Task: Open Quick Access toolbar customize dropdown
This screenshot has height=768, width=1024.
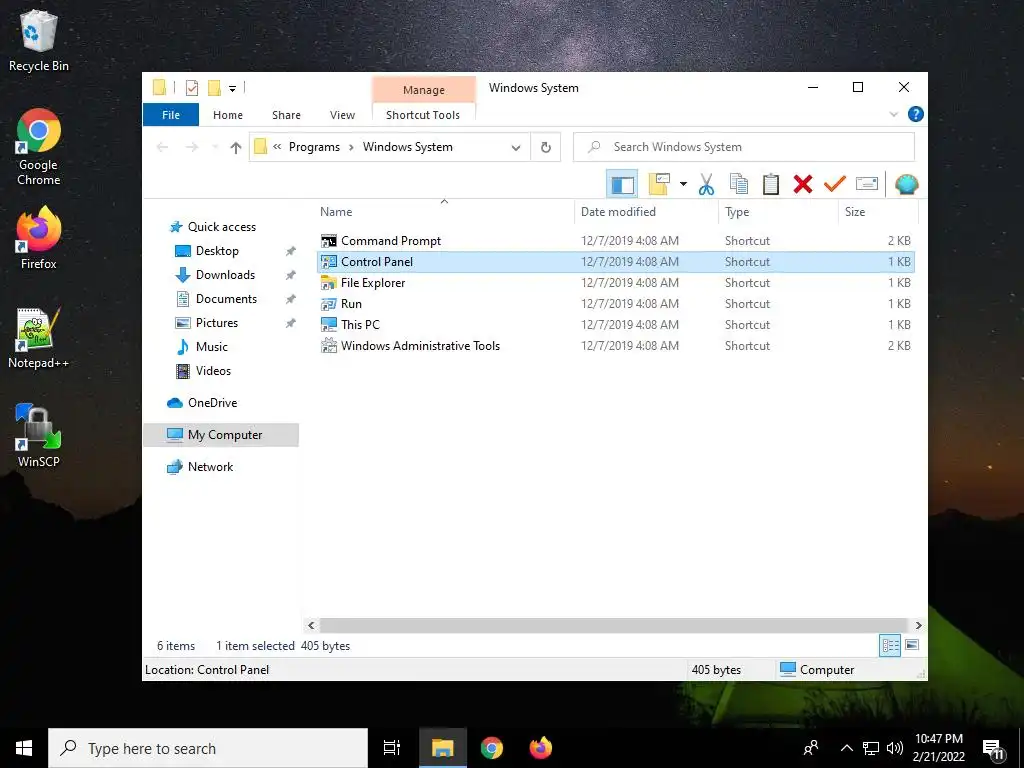Action: tap(232, 88)
